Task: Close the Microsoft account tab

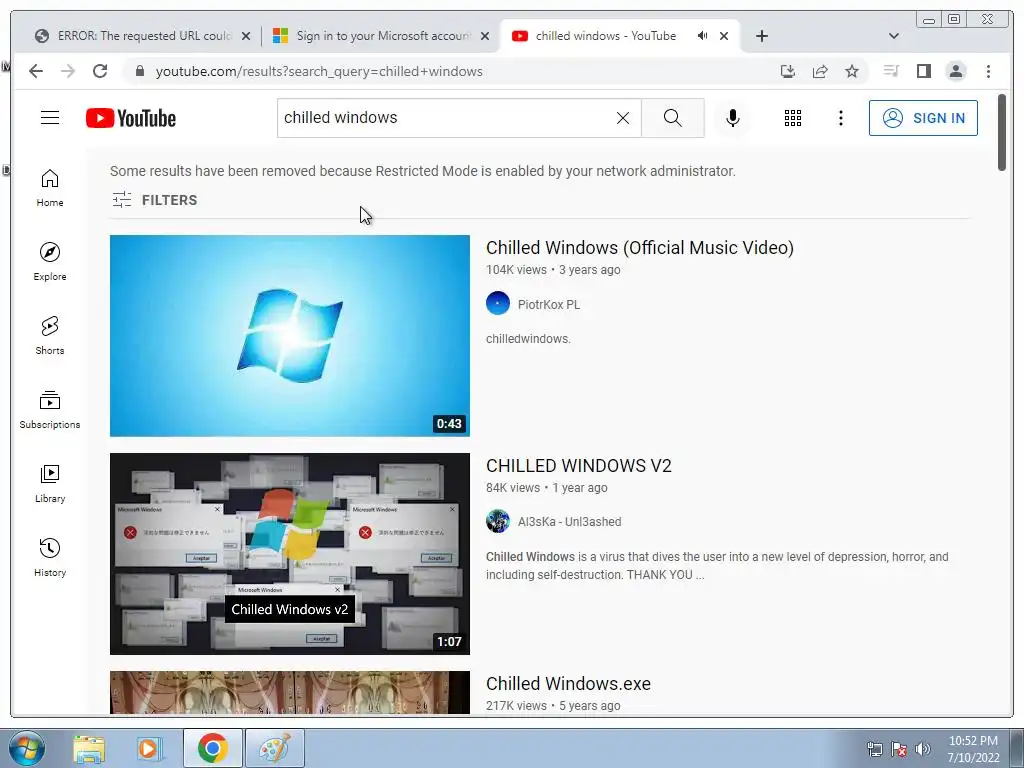Action: click(x=485, y=37)
